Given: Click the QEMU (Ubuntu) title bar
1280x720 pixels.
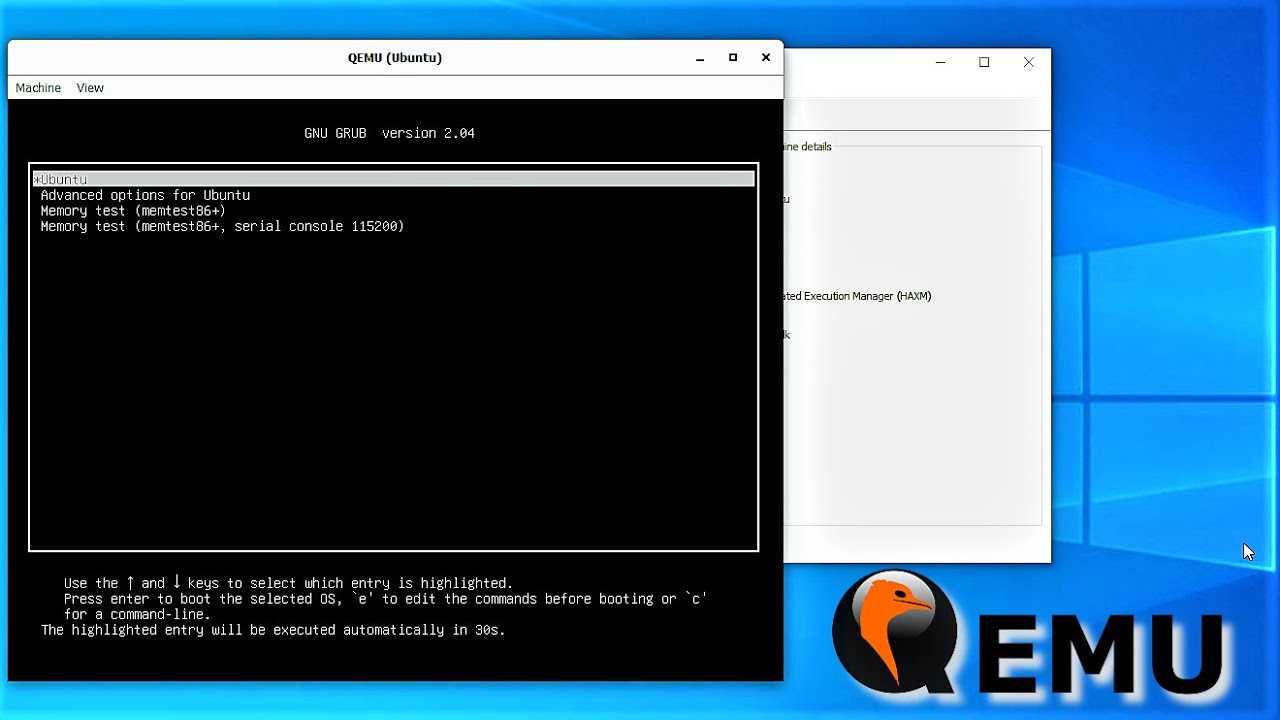Looking at the screenshot, I should [395, 58].
